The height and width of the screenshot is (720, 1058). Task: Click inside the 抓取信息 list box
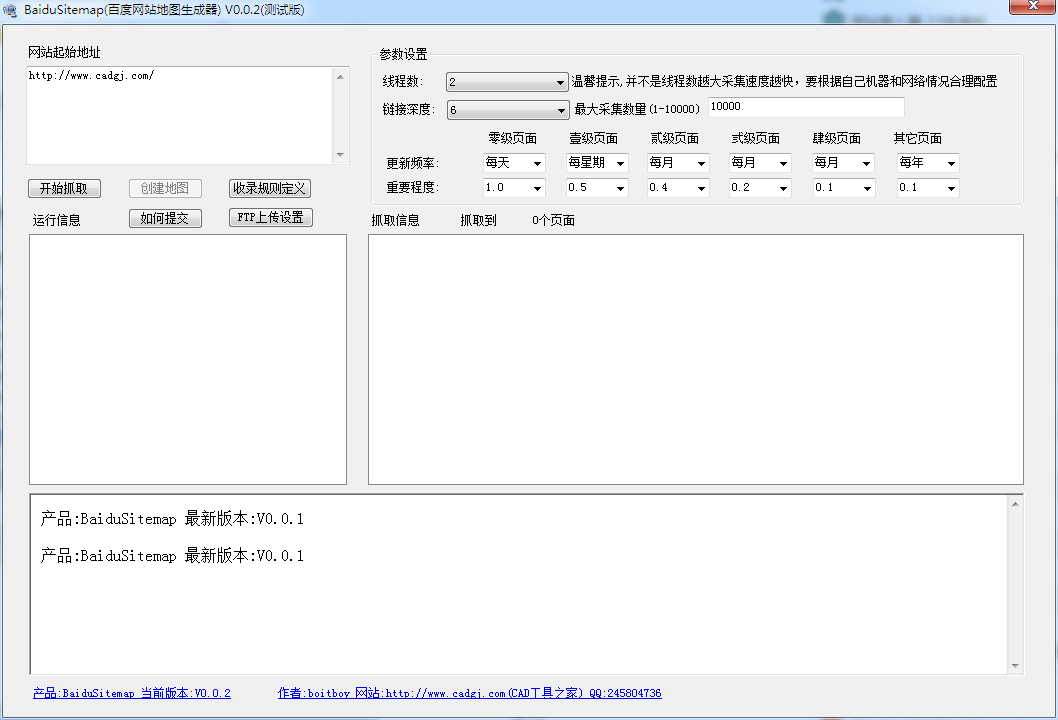pyautogui.click(x=696, y=359)
